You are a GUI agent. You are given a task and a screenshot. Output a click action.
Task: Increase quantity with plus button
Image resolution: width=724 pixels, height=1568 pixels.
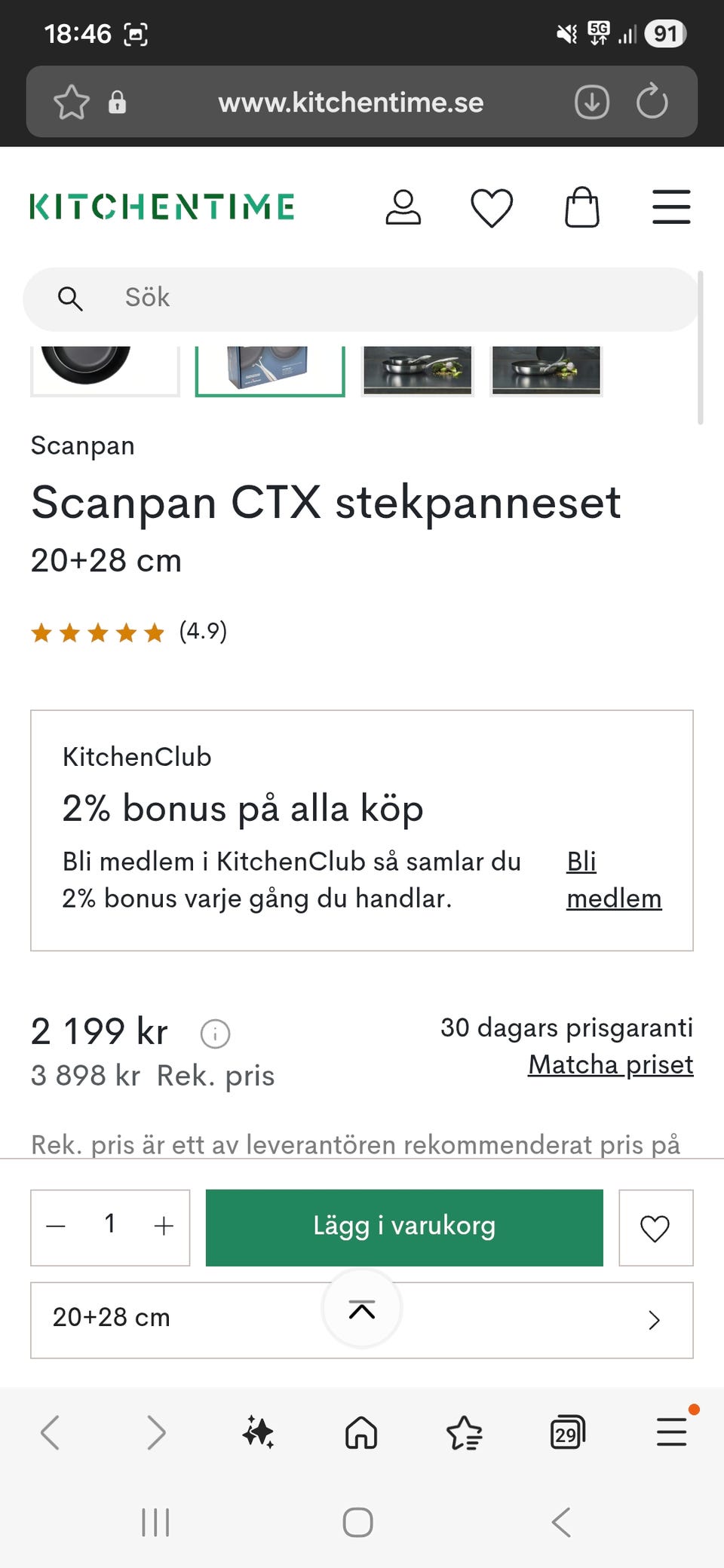tap(164, 1227)
